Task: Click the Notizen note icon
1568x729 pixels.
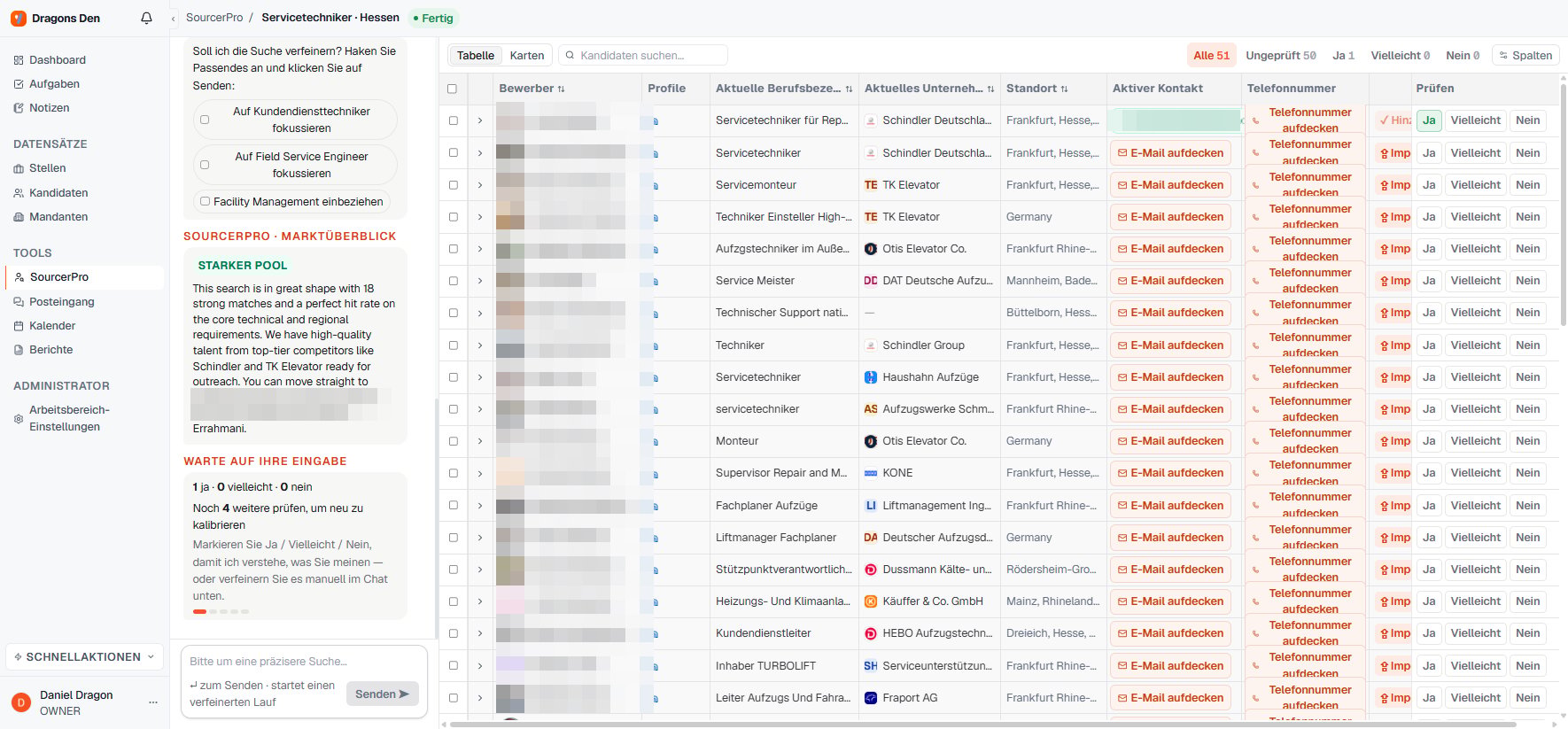Action: [19, 108]
